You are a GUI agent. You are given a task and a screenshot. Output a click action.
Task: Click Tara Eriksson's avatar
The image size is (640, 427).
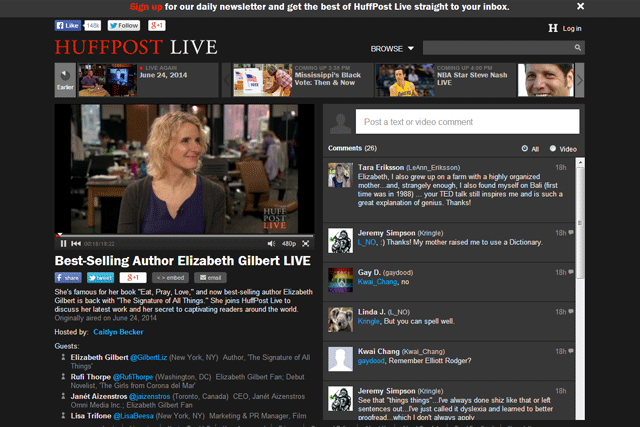[x=340, y=175]
